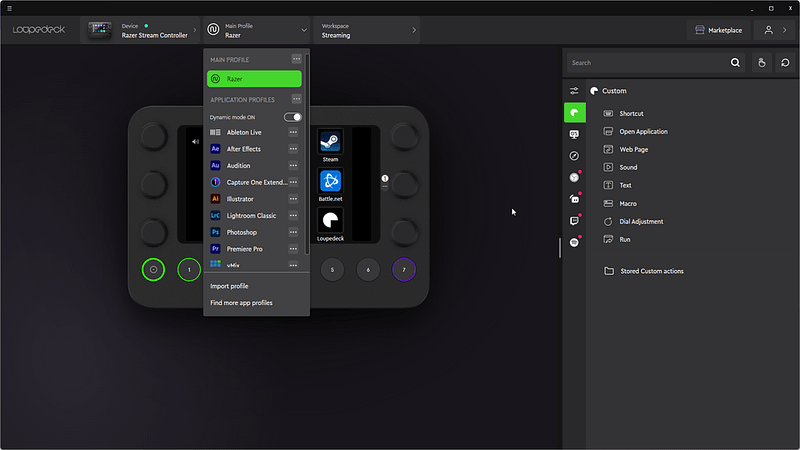
Task: Open options for Premiere Pro profile
Action: click(293, 249)
